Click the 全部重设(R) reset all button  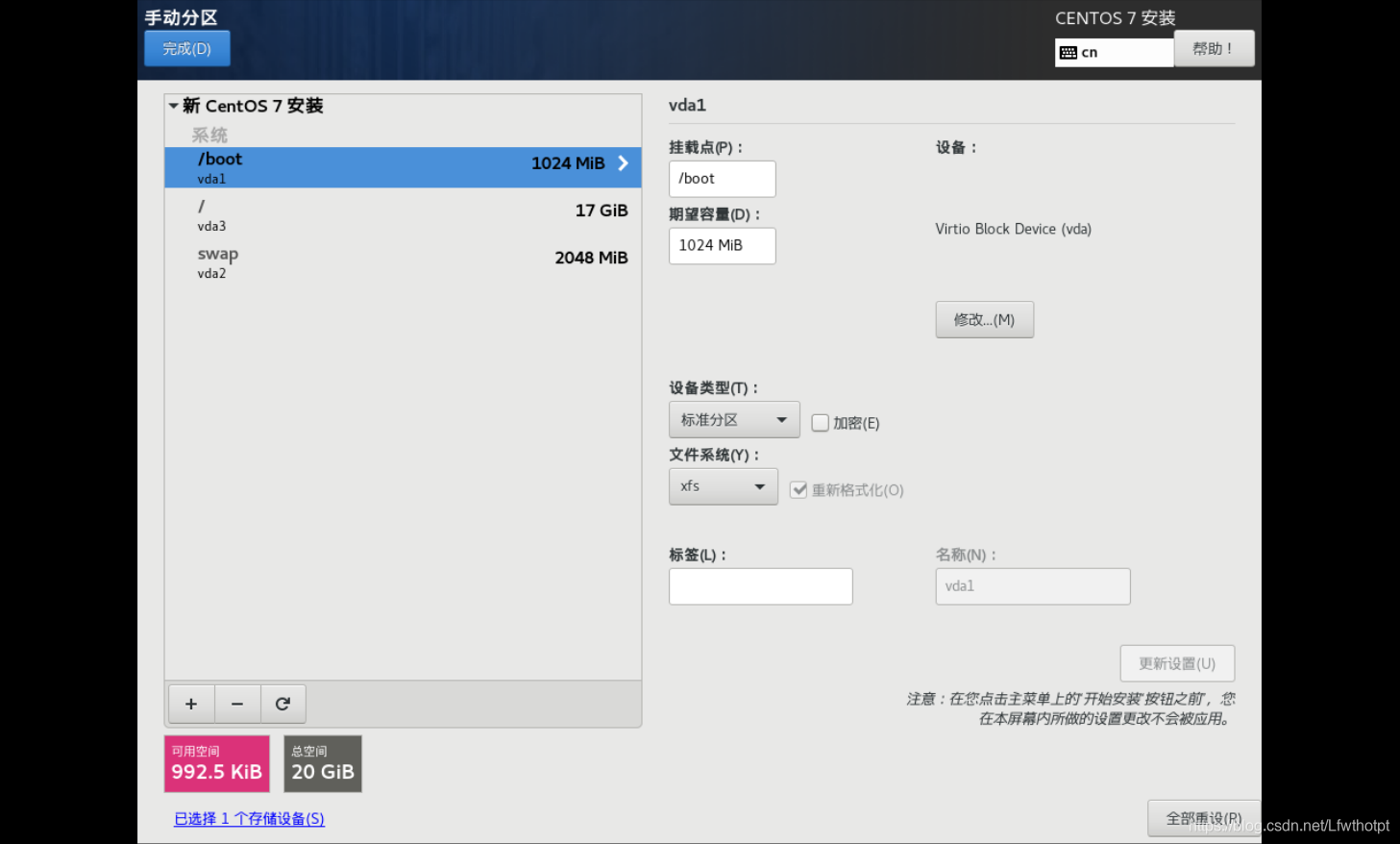click(1204, 818)
